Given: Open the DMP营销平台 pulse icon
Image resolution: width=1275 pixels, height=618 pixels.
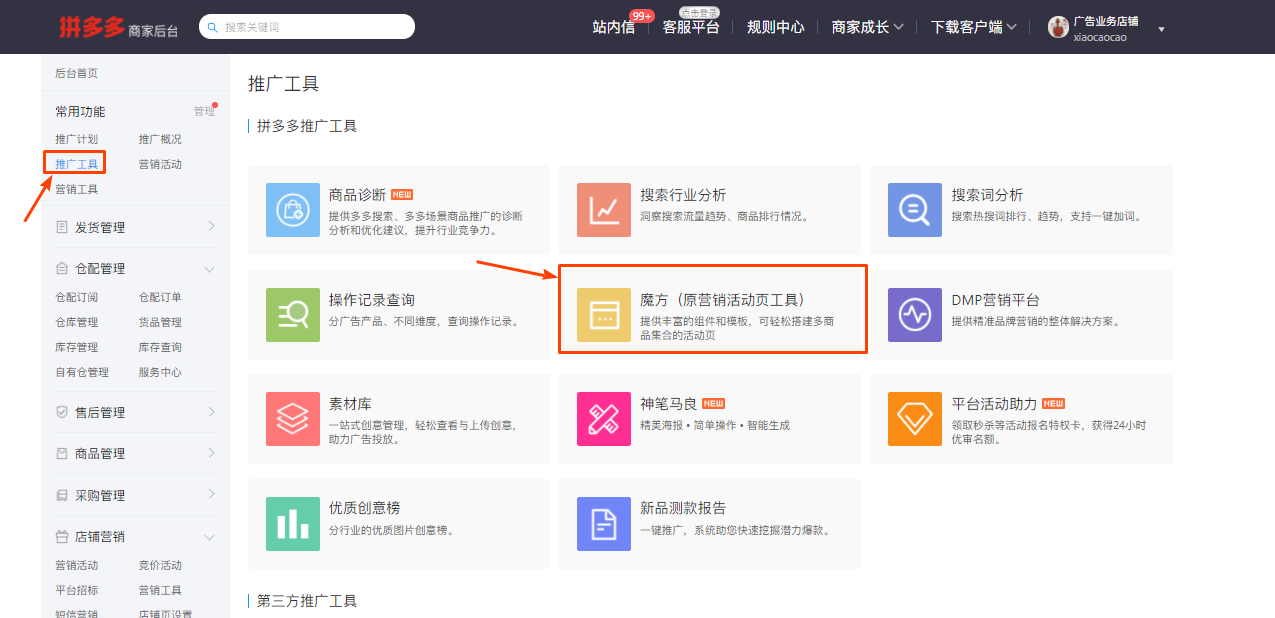Looking at the screenshot, I should click(x=915, y=315).
